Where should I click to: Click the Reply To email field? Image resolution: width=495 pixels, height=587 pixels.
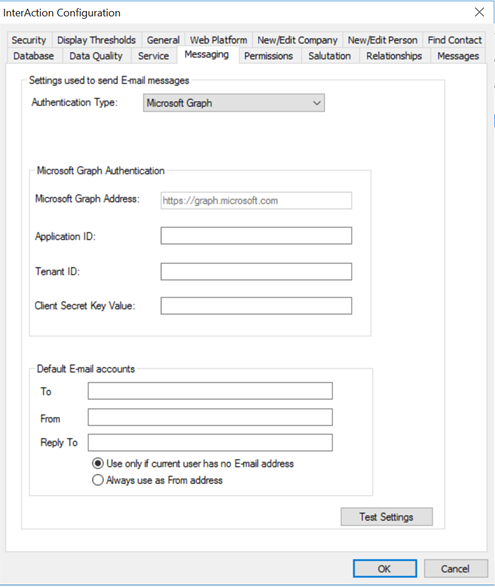[x=210, y=442]
